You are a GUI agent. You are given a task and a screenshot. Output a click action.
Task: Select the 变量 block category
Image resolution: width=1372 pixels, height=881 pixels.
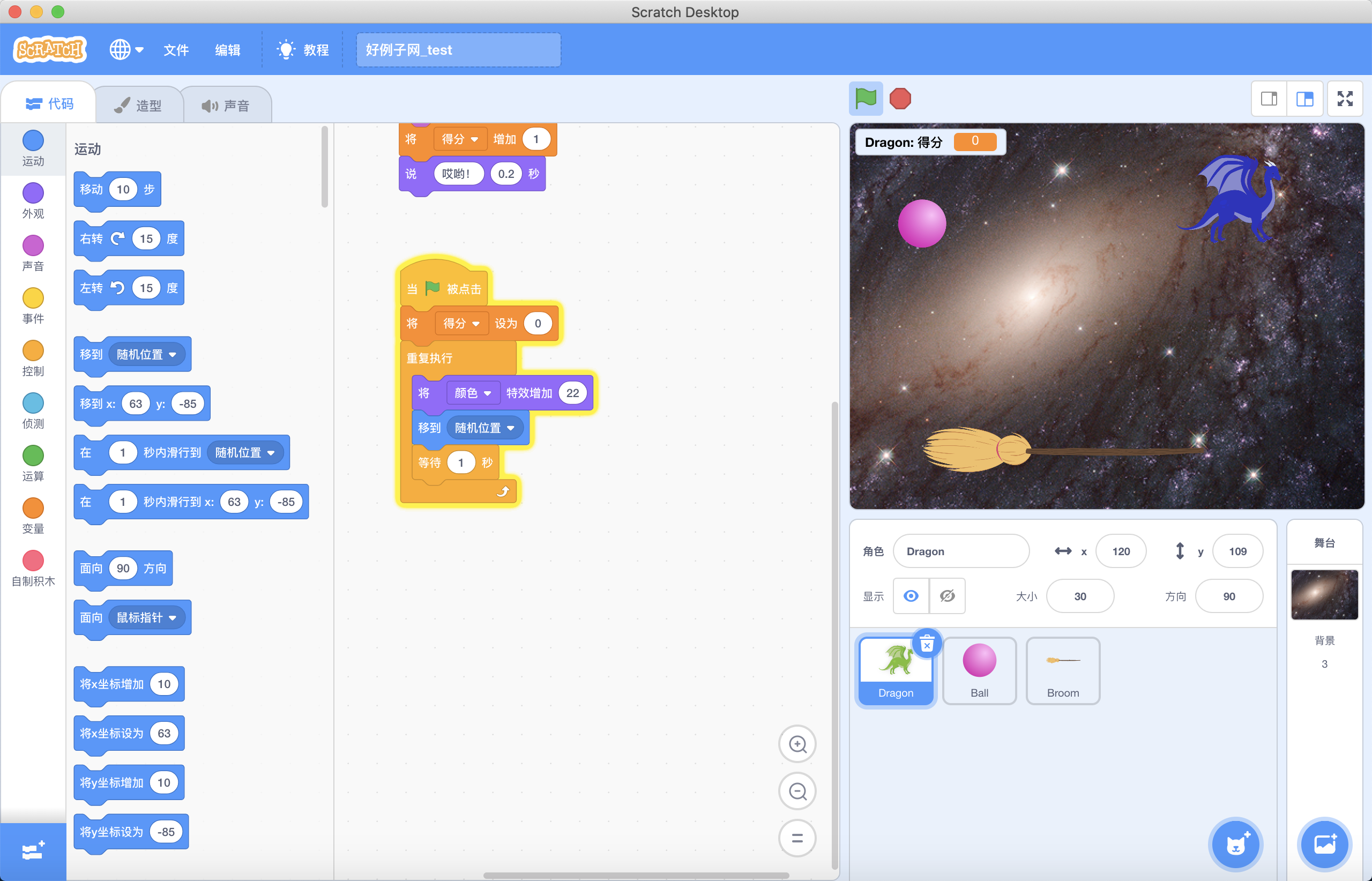click(33, 516)
